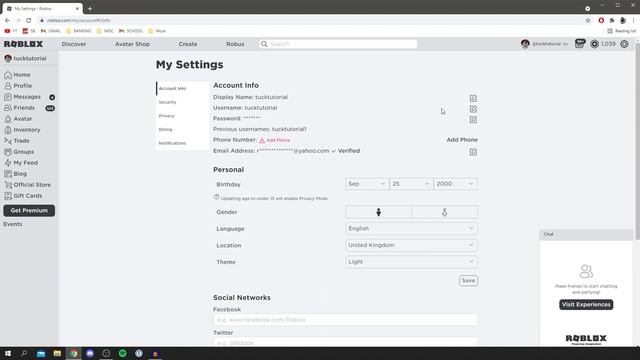Switch to the Security settings tab
Image resolution: width=640 pixels, height=360 pixels.
click(182, 102)
